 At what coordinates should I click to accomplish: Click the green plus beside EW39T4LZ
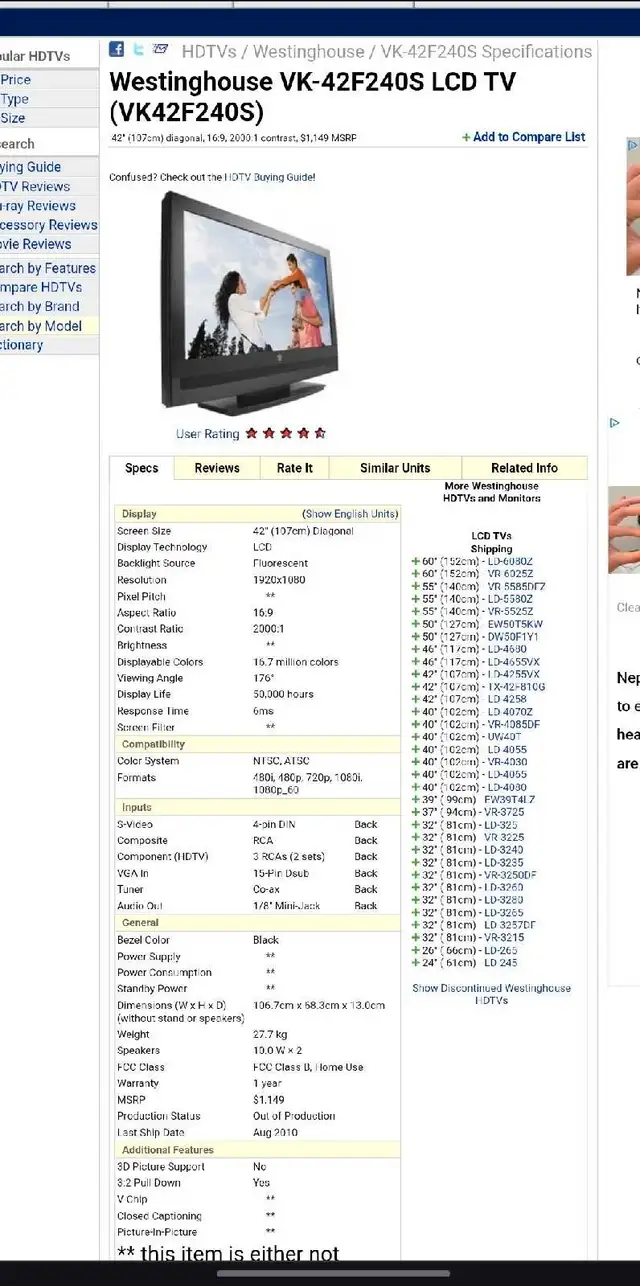[416, 800]
